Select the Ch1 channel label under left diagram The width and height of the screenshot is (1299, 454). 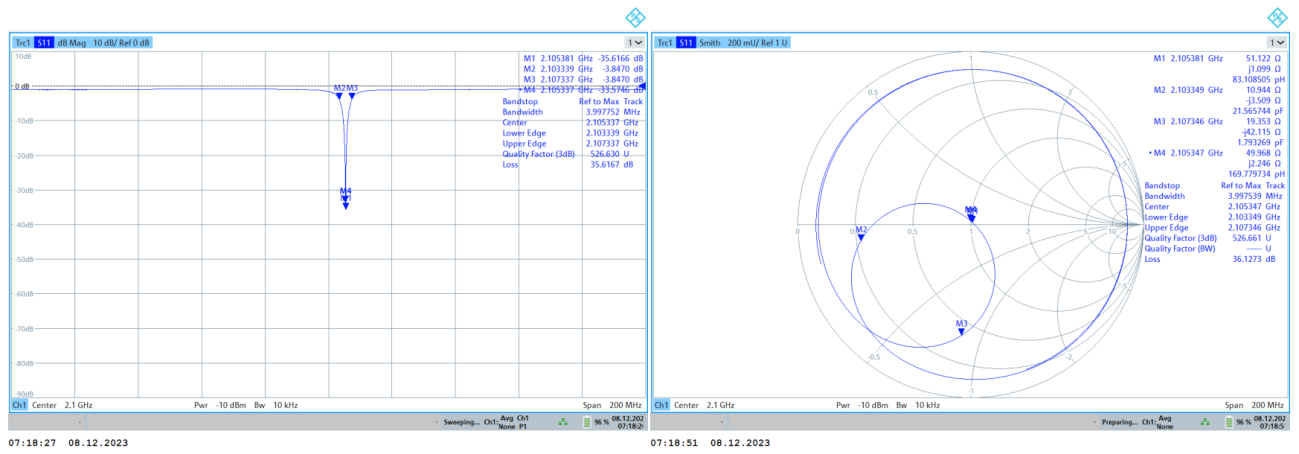pyautogui.click(x=19, y=405)
